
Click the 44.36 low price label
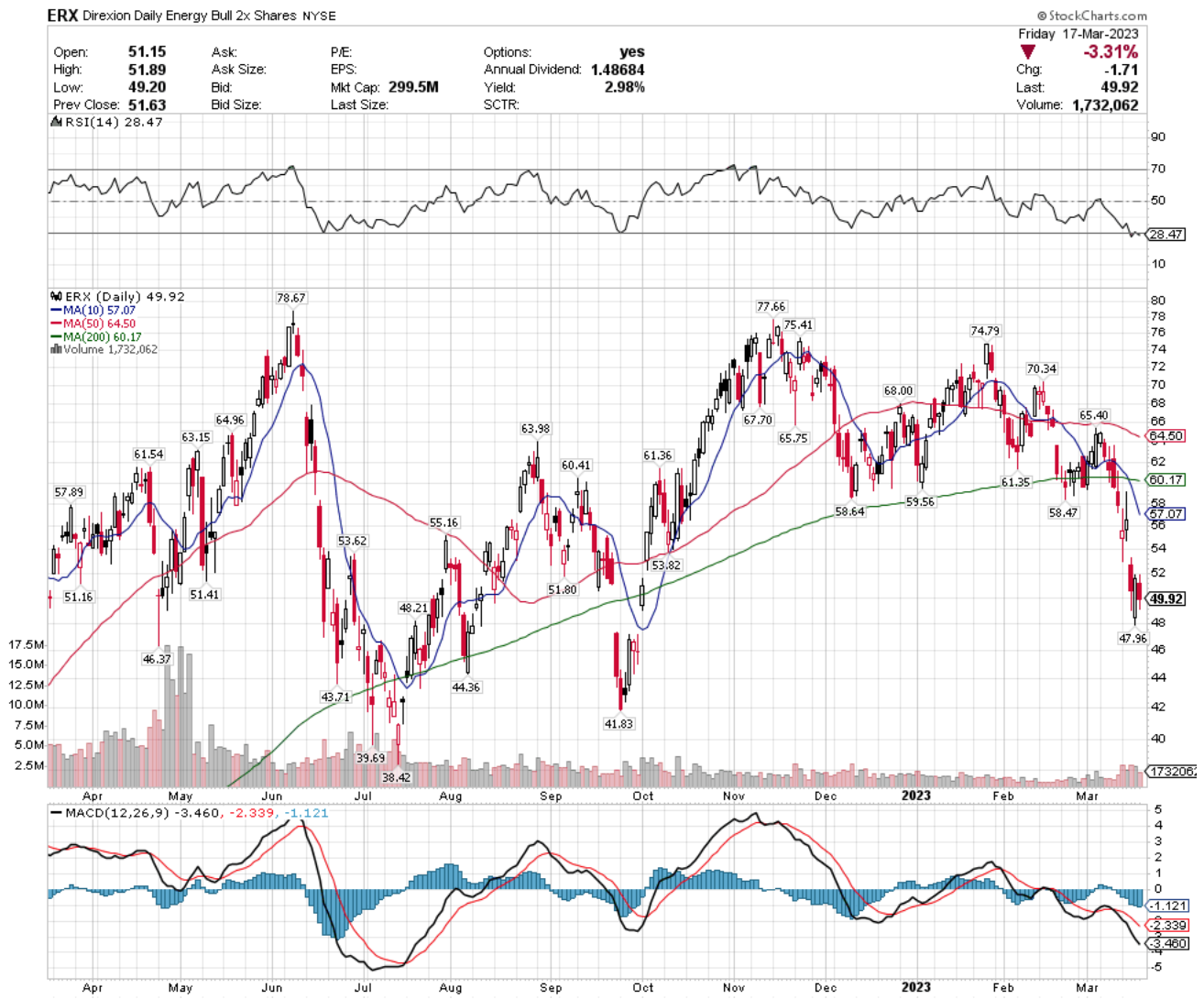(x=465, y=686)
